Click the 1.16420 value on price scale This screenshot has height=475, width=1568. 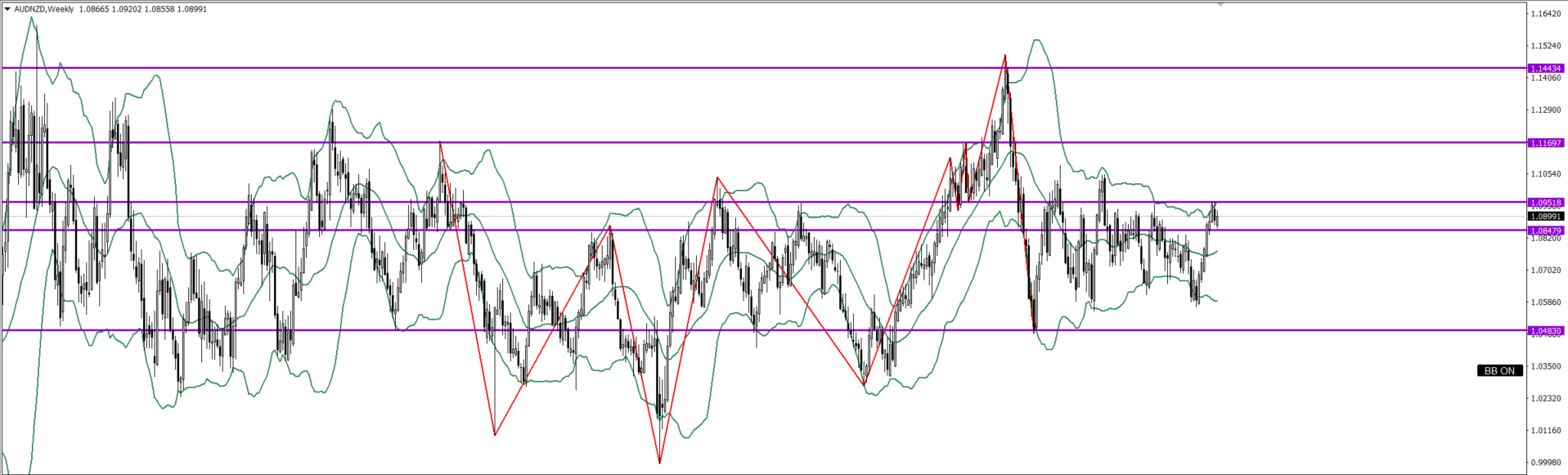(1546, 14)
